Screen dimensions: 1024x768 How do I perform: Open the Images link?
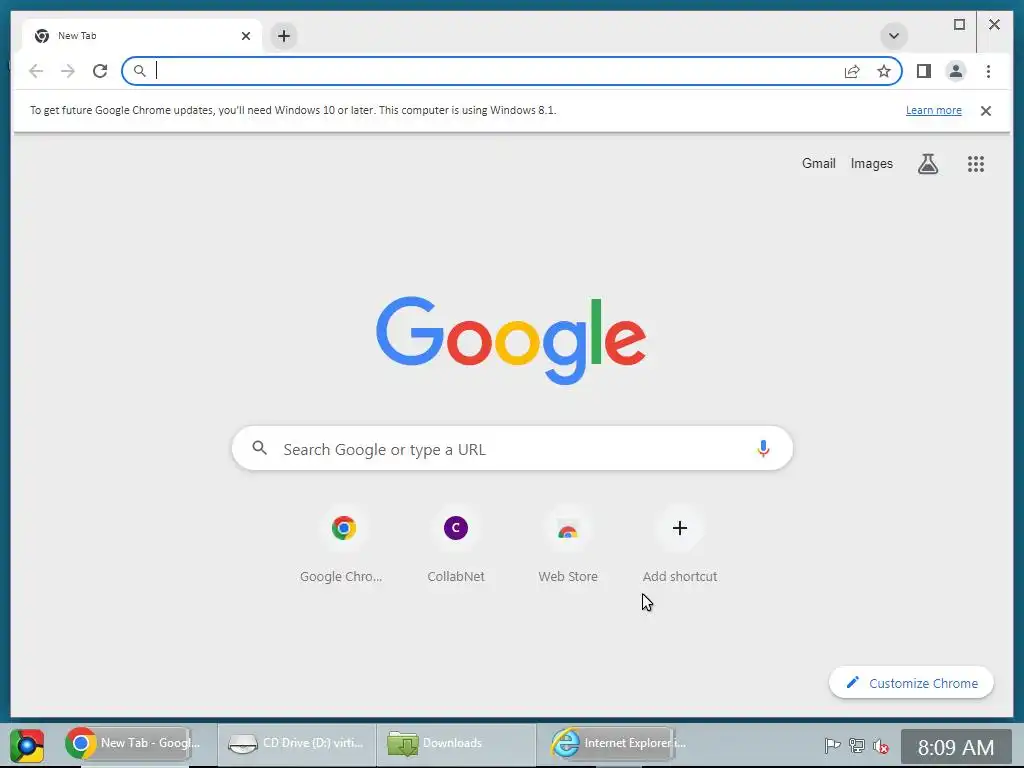pyautogui.click(x=871, y=163)
